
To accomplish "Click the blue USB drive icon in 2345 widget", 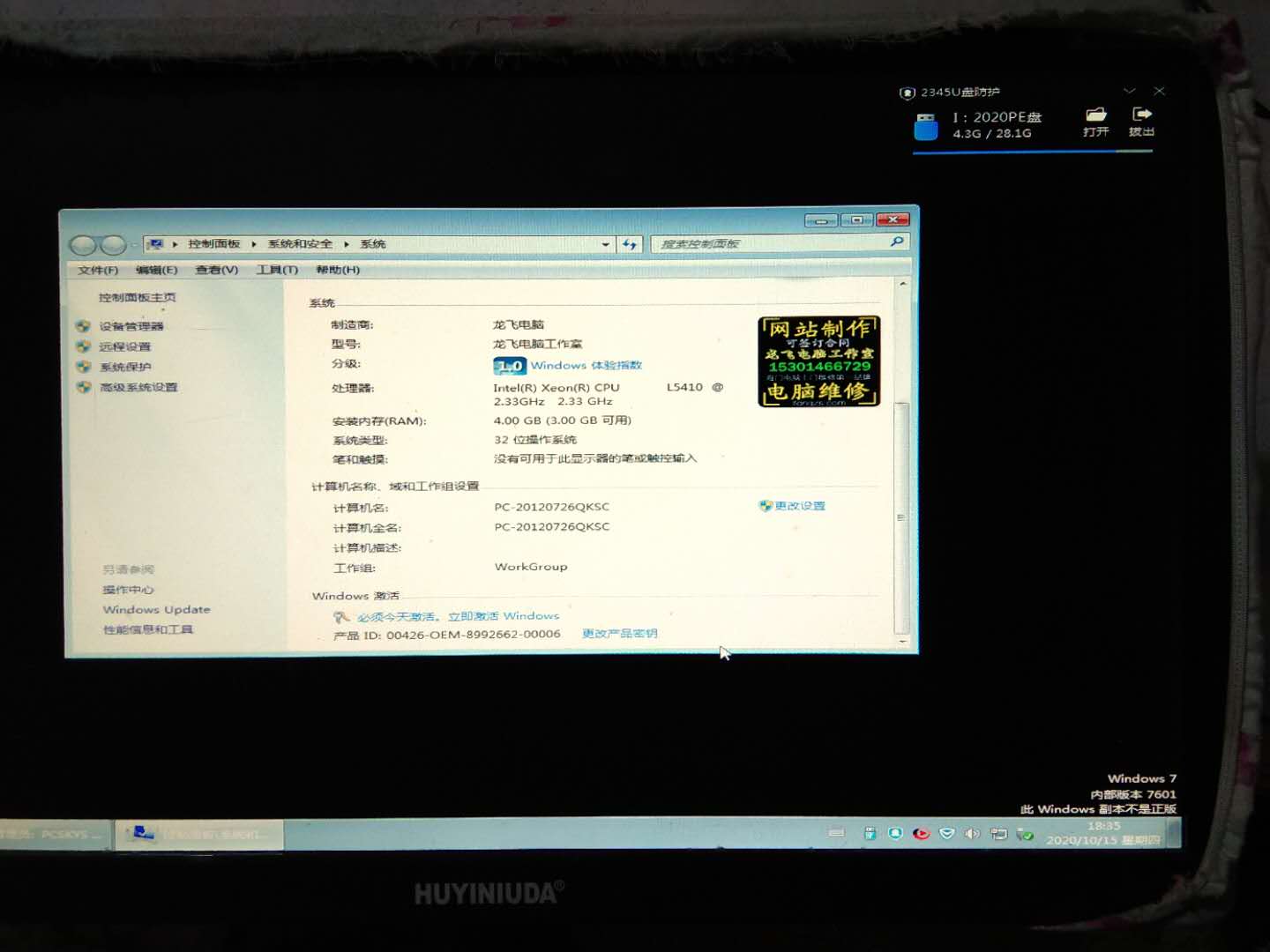I will [x=926, y=127].
